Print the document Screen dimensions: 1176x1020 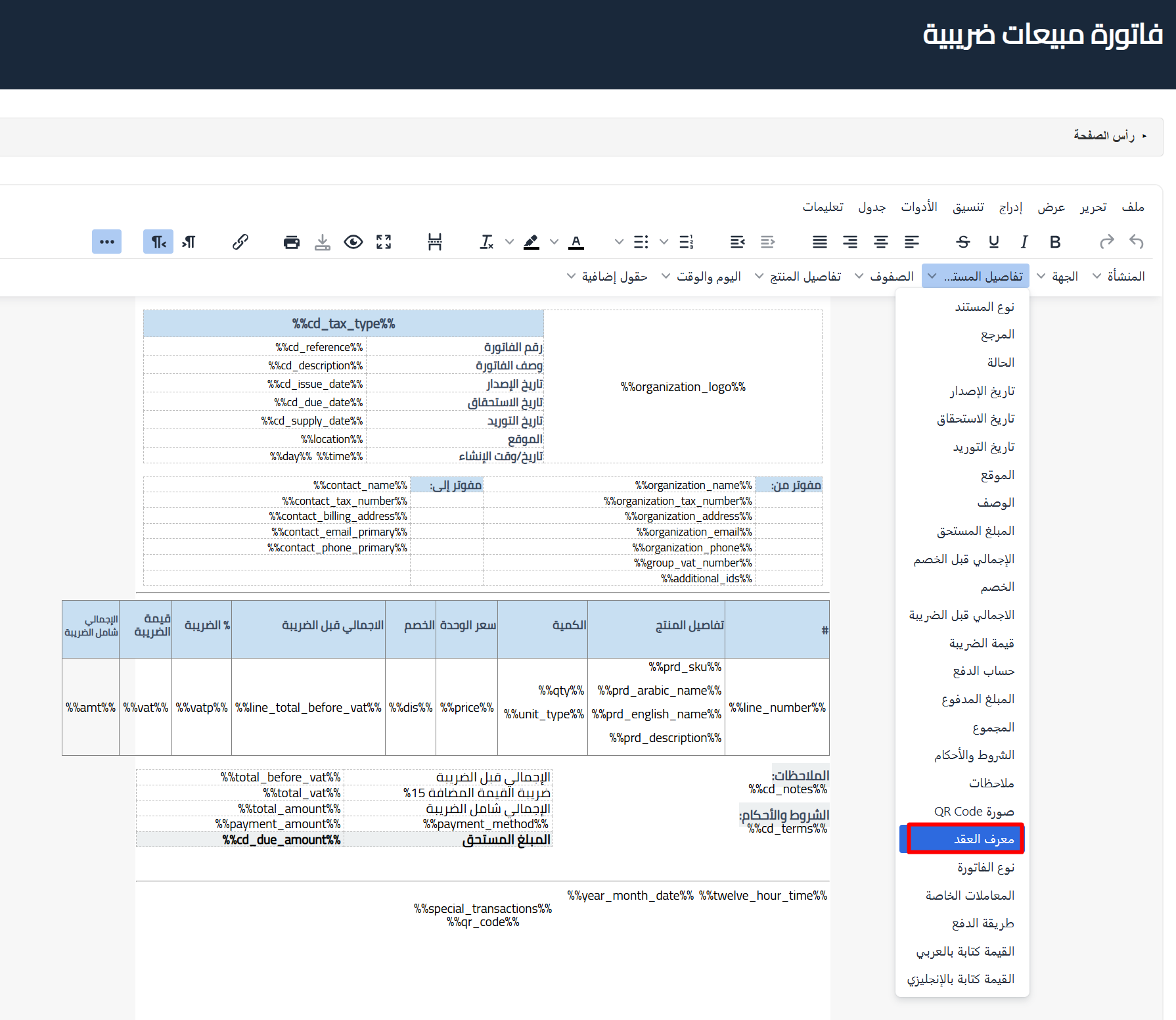coord(292,242)
